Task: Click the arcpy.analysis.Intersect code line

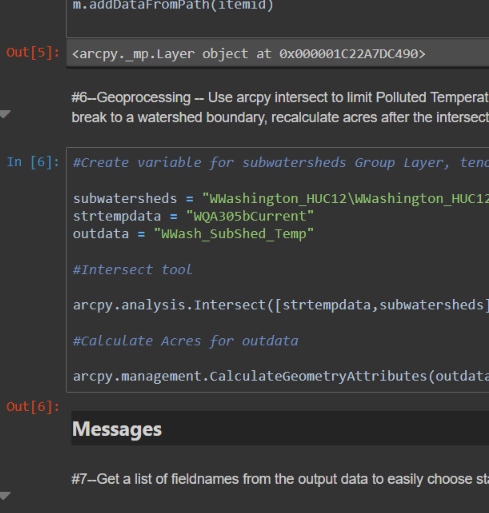Action: click(x=281, y=305)
